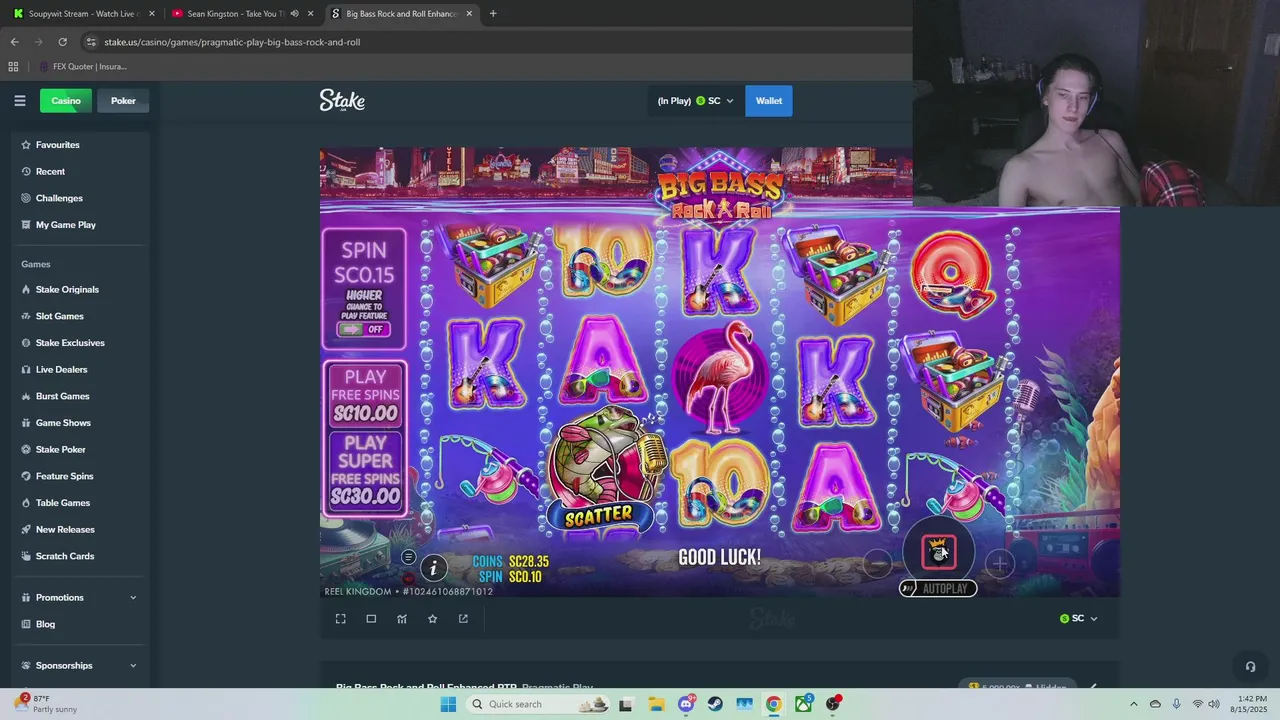Expand the Sponsorships menu

pyautogui.click(x=80, y=666)
